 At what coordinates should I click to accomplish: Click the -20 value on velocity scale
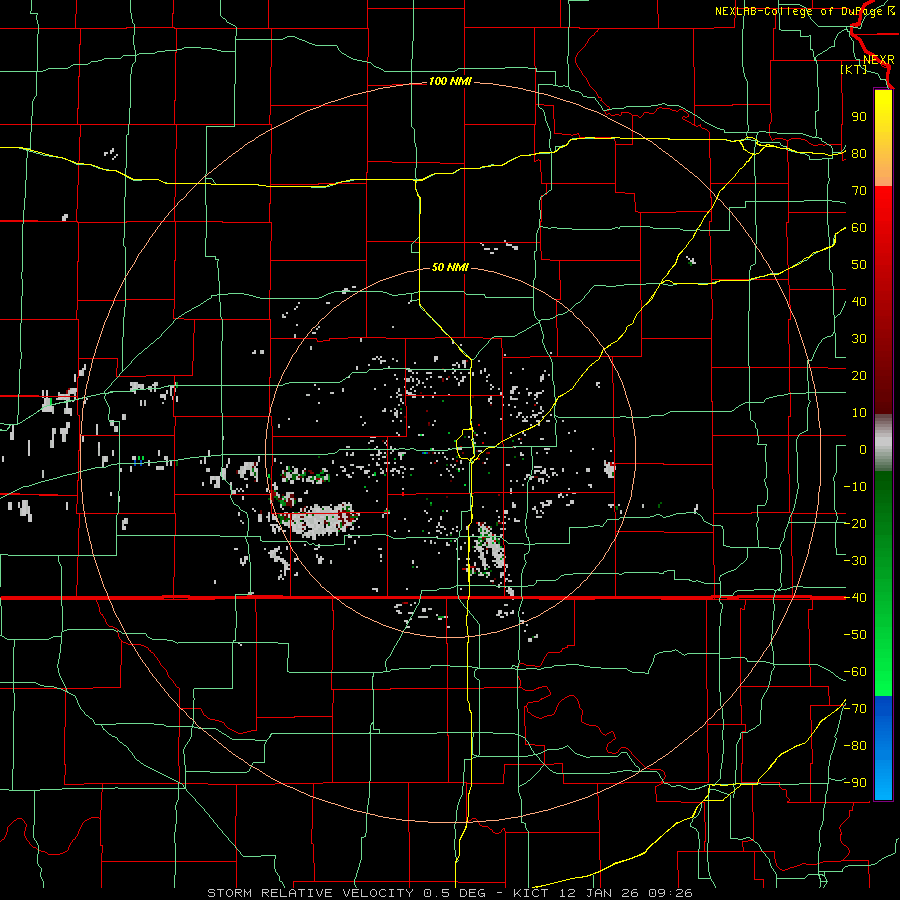point(855,524)
